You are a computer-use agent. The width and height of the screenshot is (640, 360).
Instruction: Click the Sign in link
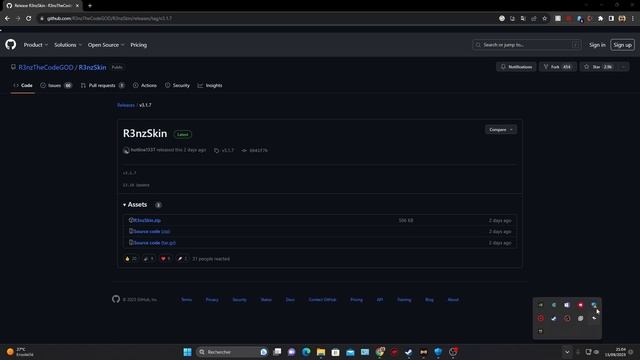[597, 45]
